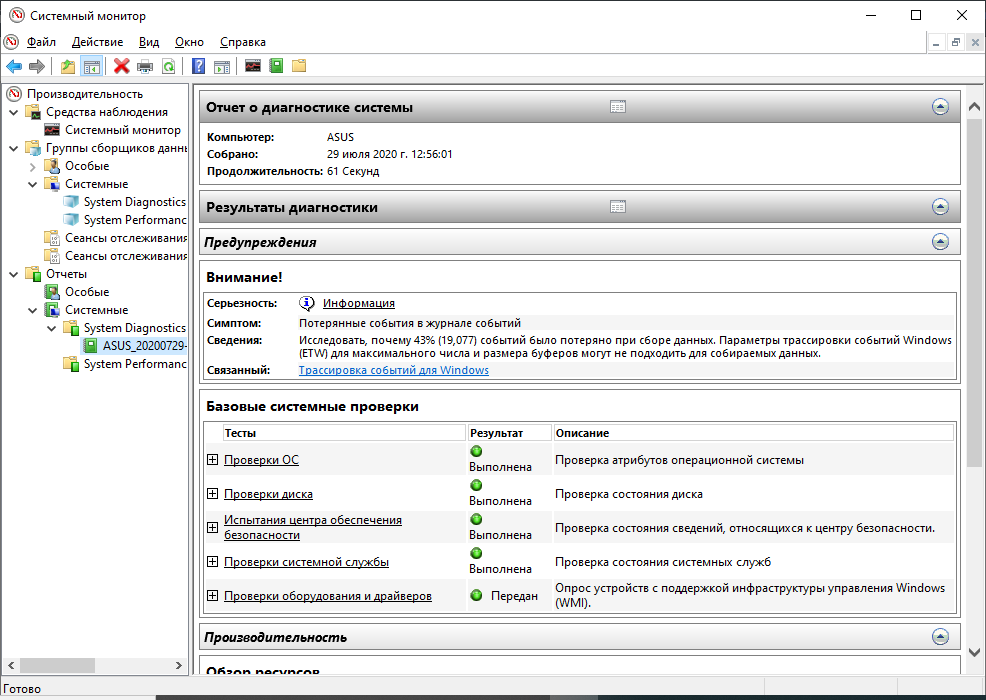Minimize the inner MDI child window
The height and width of the screenshot is (700, 986).
(936, 43)
